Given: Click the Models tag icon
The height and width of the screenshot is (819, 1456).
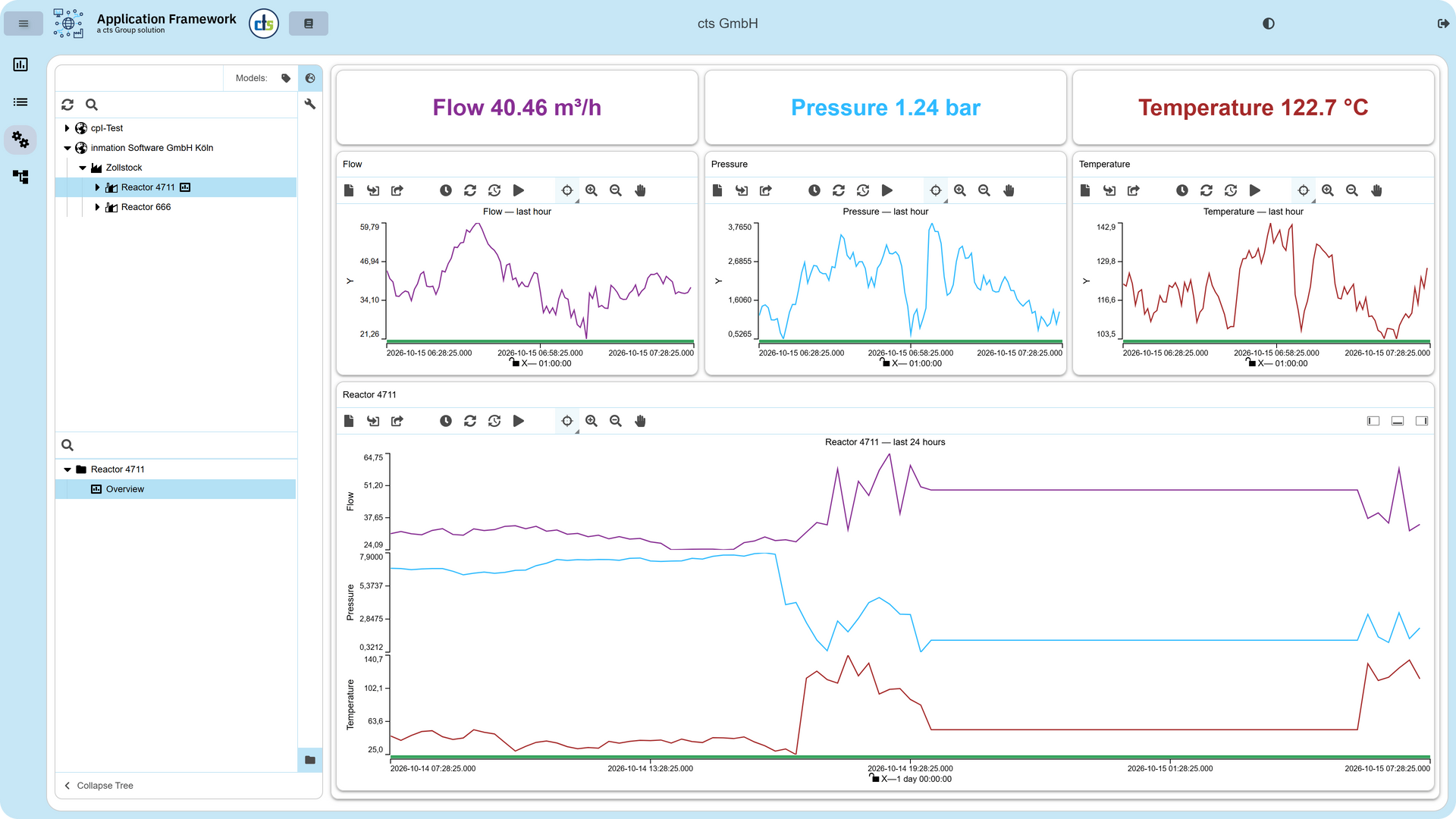Looking at the screenshot, I should click(286, 78).
